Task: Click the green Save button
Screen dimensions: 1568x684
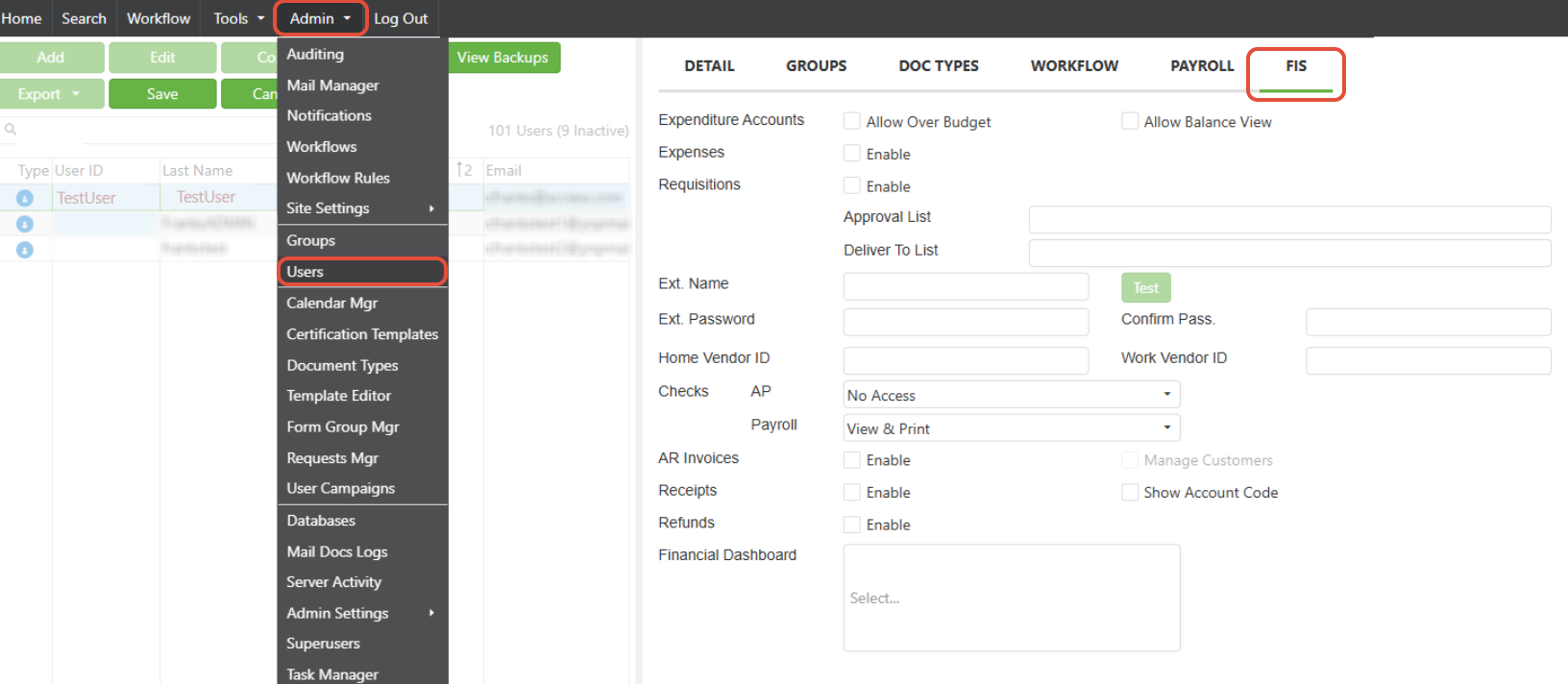Action: (x=162, y=94)
